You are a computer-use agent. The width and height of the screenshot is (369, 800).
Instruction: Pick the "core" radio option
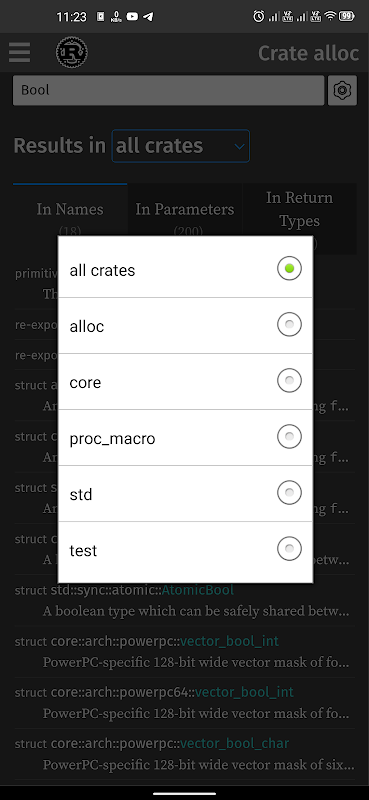pyautogui.click(x=185, y=381)
